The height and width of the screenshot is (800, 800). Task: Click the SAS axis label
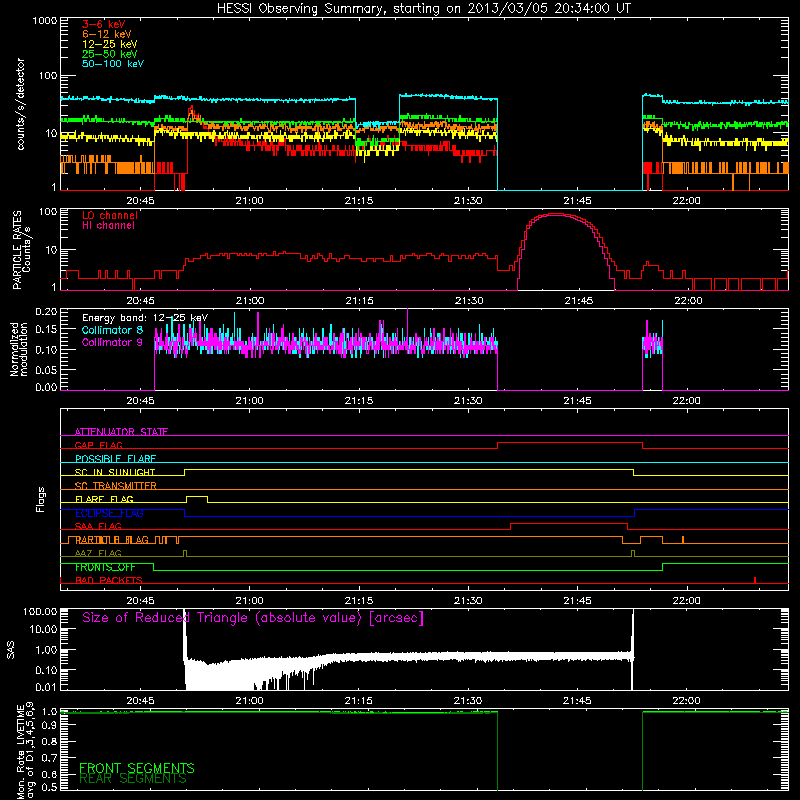pyautogui.click(x=11, y=650)
